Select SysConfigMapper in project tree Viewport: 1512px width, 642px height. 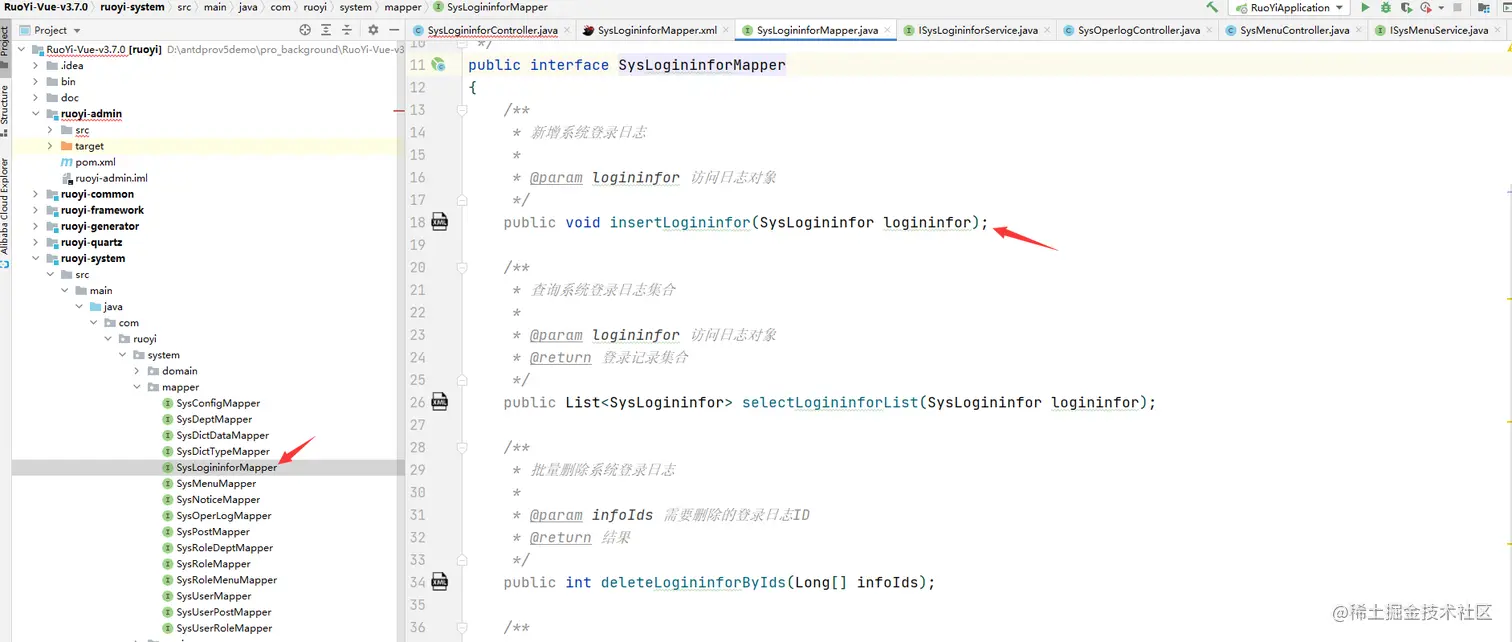218,403
